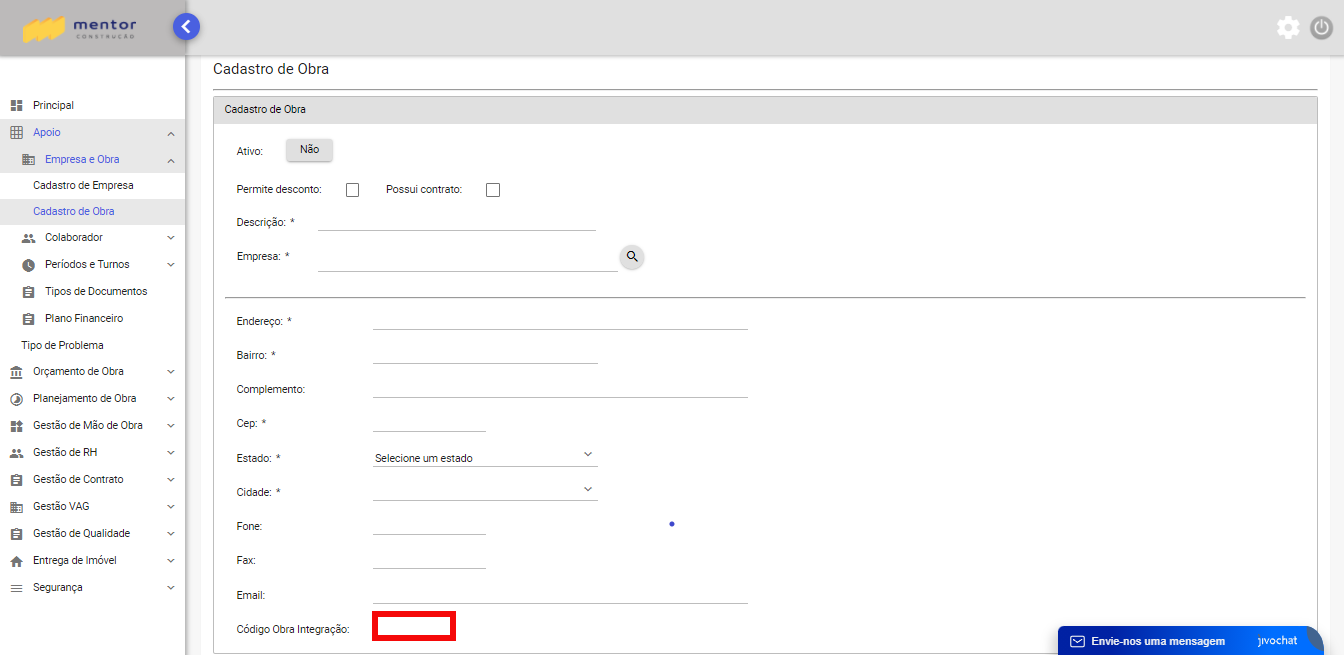Search Empresa with the magnifier button

click(x=632, y=257)
